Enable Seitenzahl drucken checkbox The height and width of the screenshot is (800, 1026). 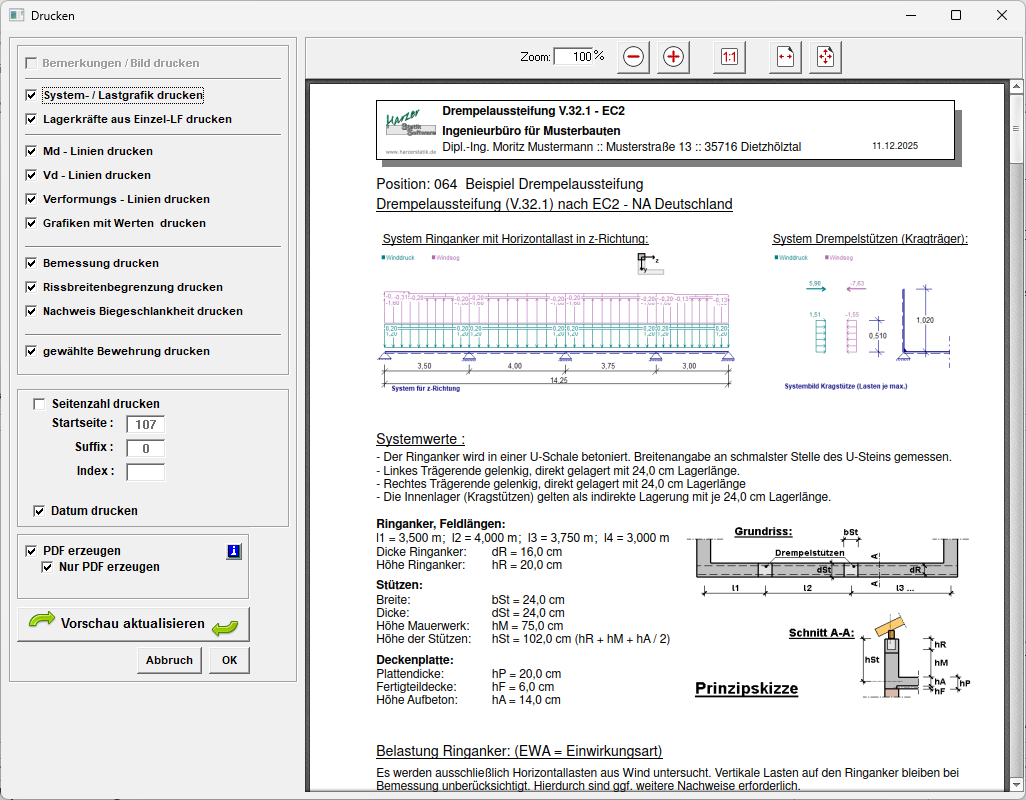click(x=40, y=404)
